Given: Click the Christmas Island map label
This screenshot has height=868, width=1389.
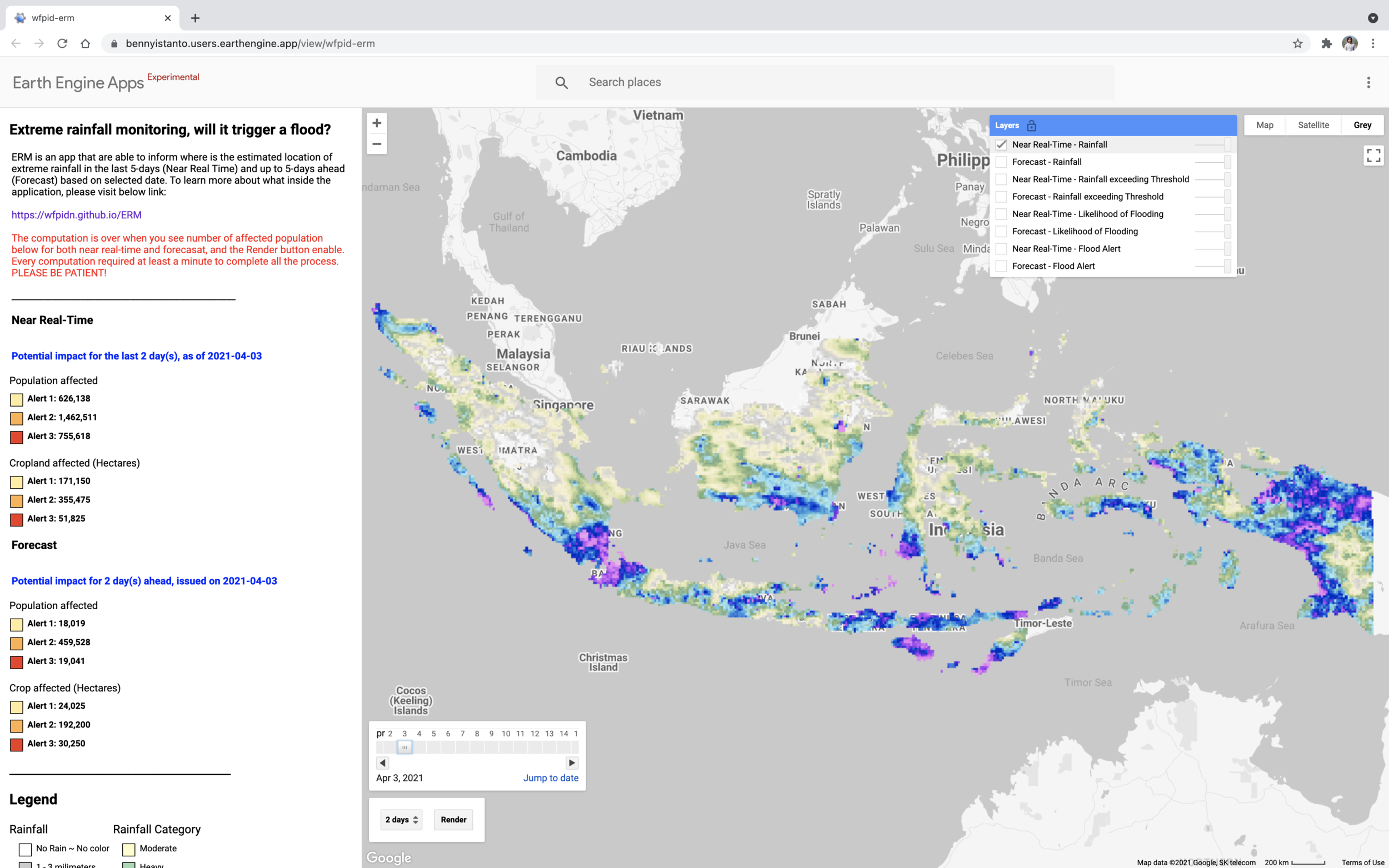Looking at the screenshot, I should coord(603,663).
